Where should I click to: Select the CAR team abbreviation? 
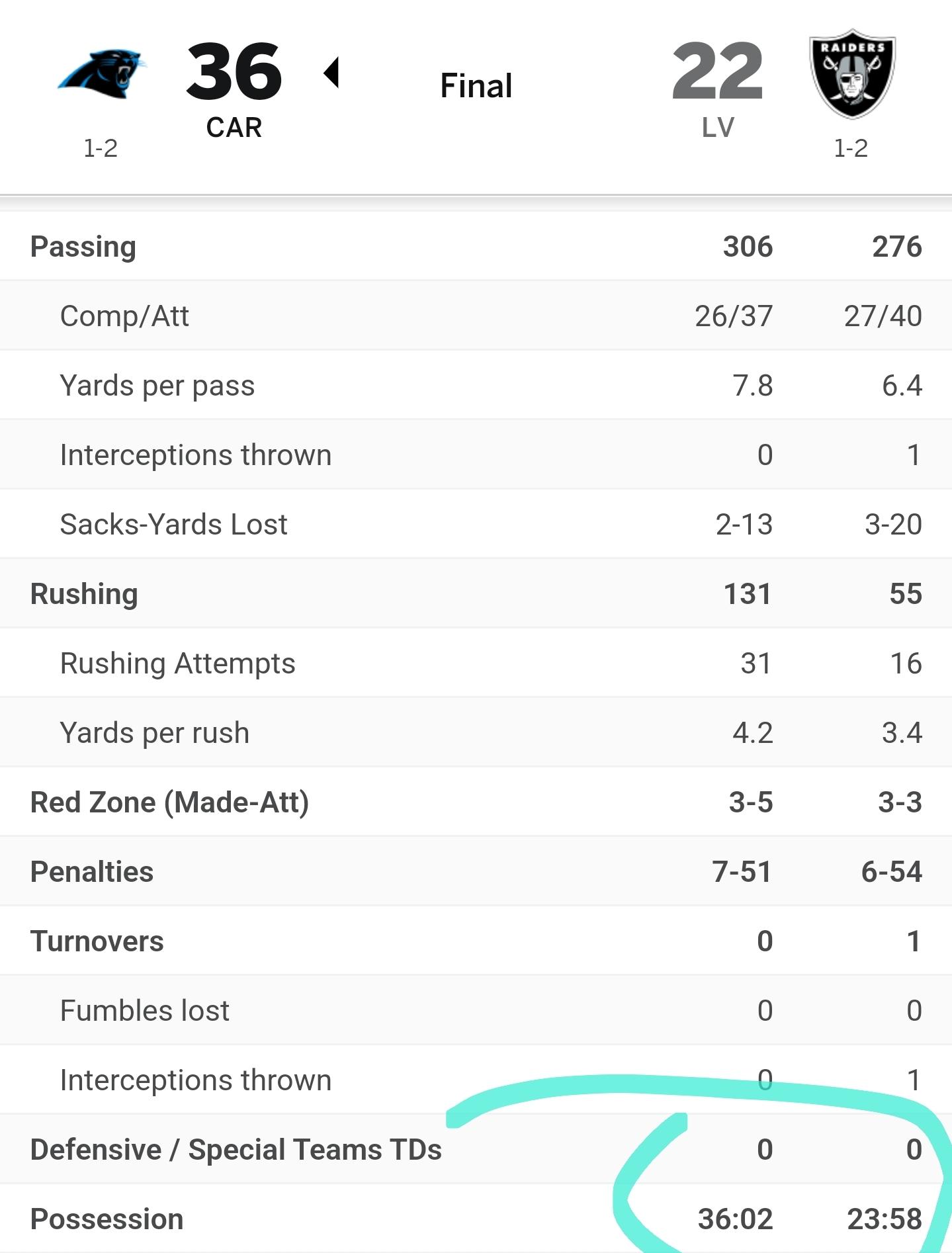click(x=234, y=127)
